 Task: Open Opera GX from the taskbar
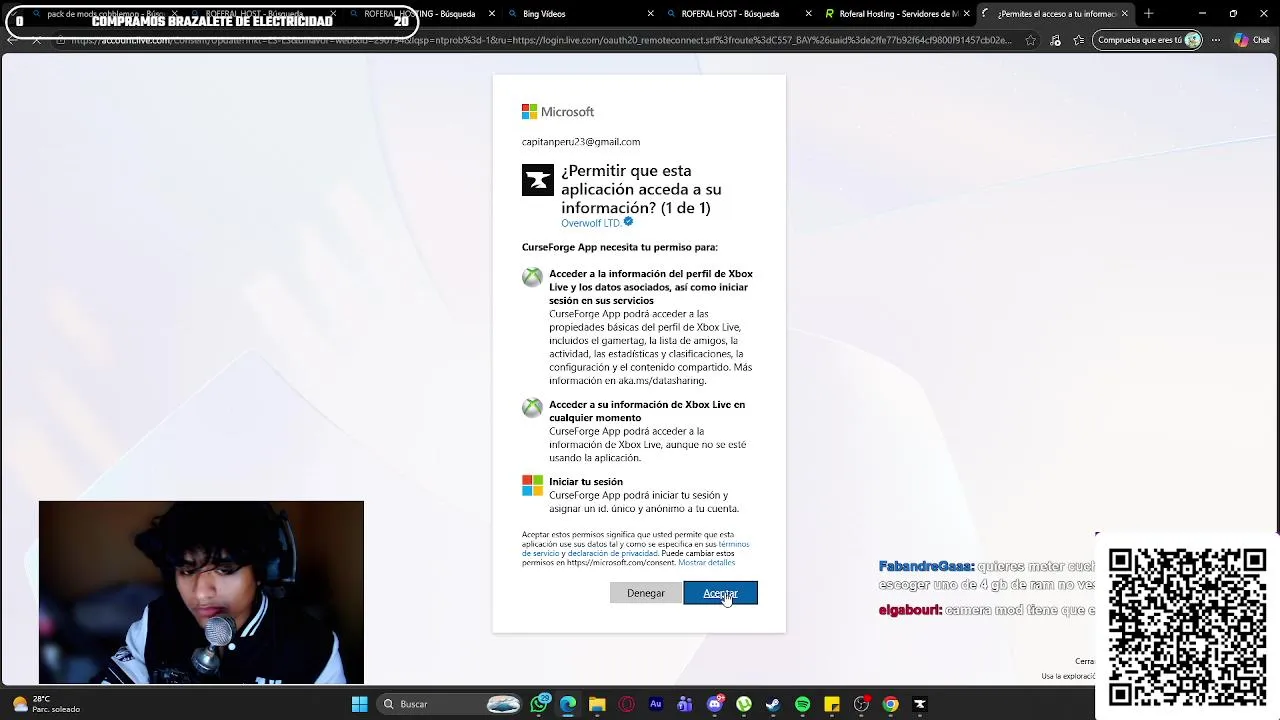click(627, 704)
